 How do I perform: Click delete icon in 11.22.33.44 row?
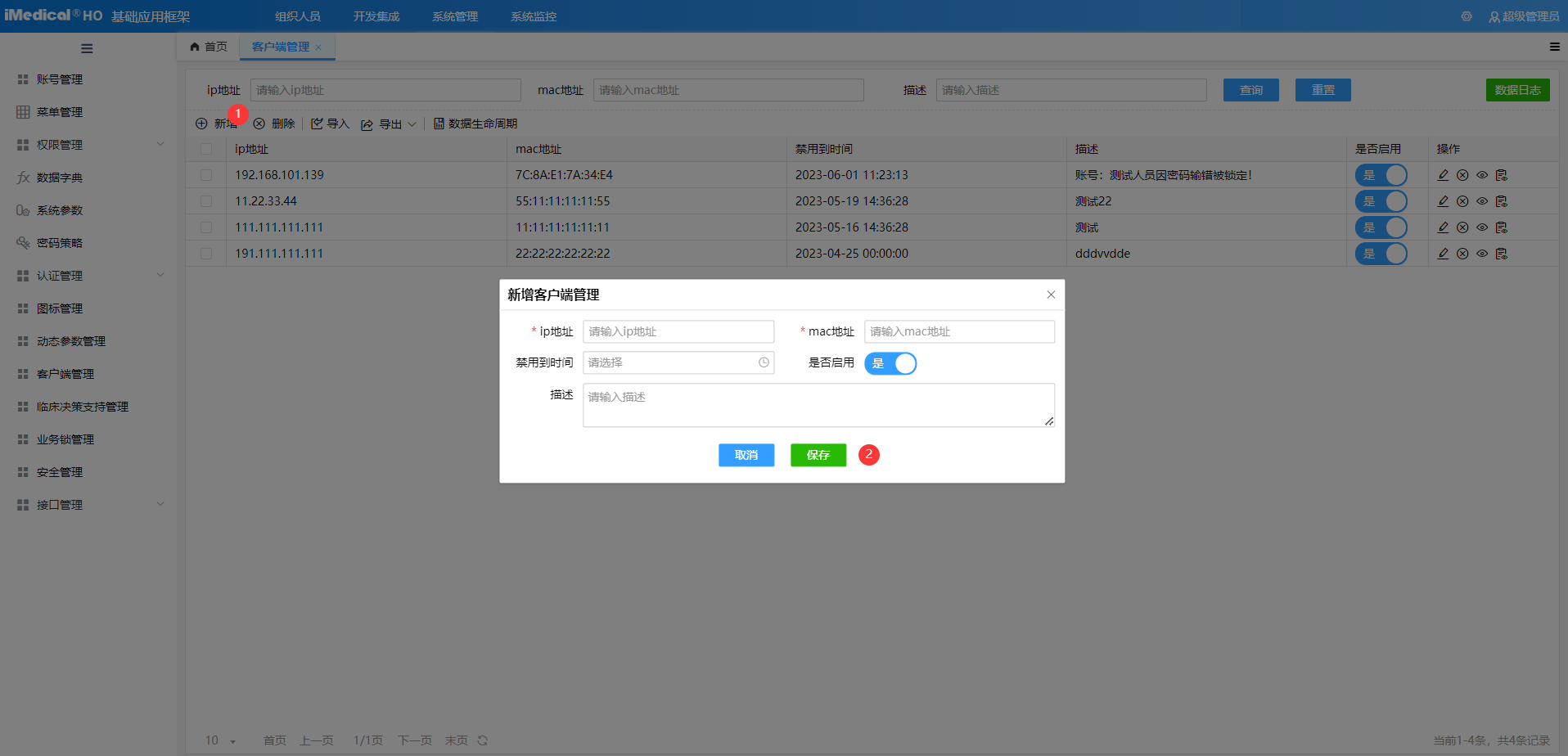point(1462,201)
